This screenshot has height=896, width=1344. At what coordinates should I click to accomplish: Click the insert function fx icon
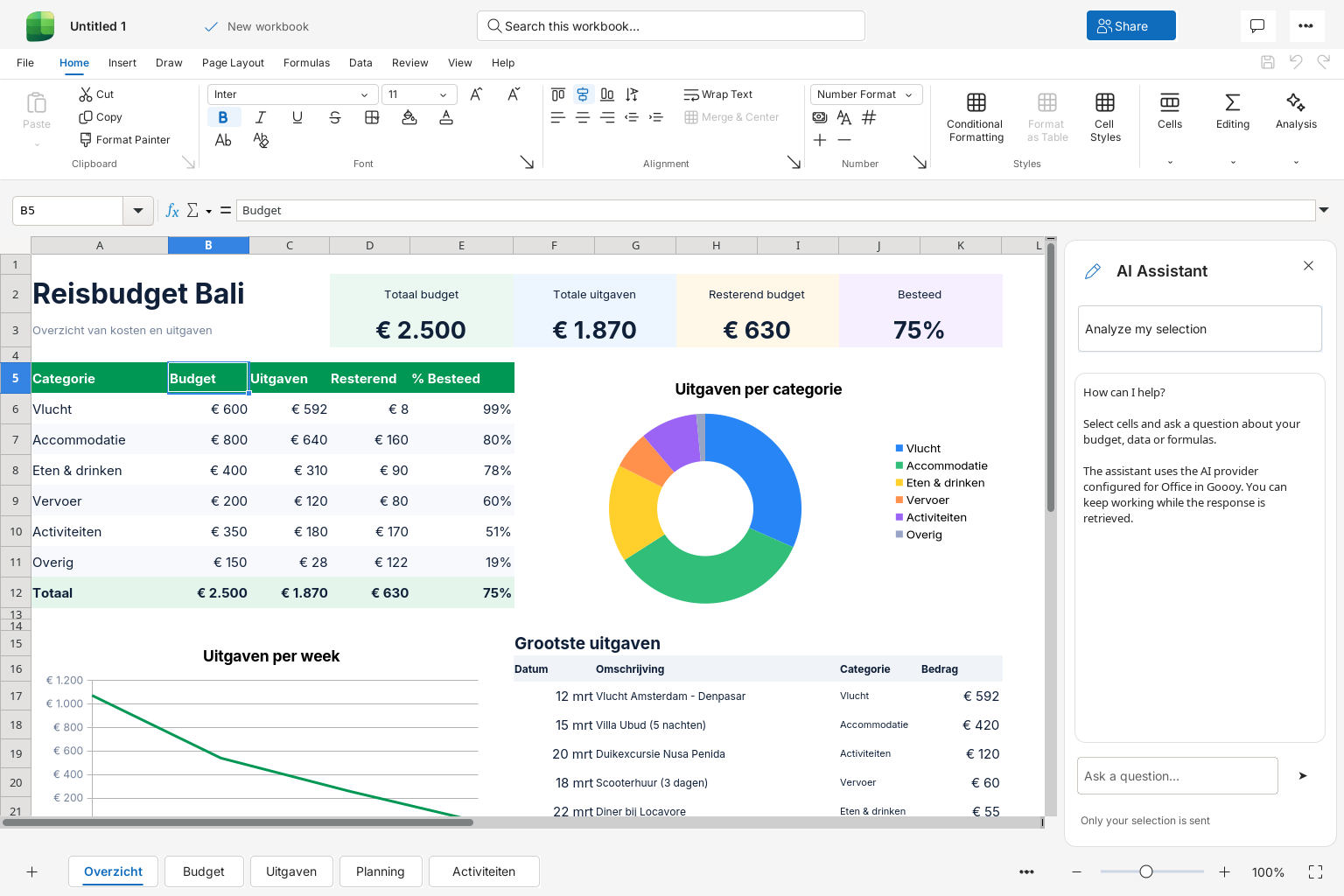pyautogui.click(x=172, y=210)
